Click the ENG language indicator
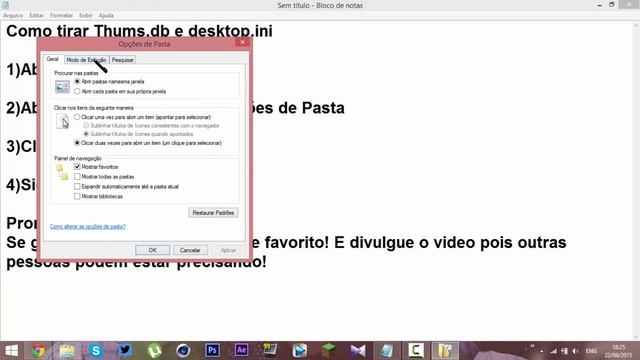Image resolution: width=640 pixels, height=360 pixels. pos(591,351)
